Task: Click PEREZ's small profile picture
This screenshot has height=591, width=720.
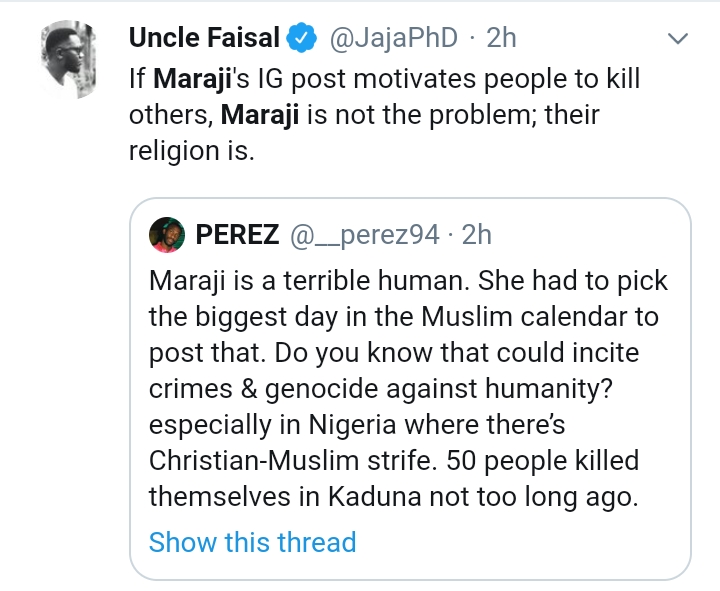Action: click(x=165, y=235)
